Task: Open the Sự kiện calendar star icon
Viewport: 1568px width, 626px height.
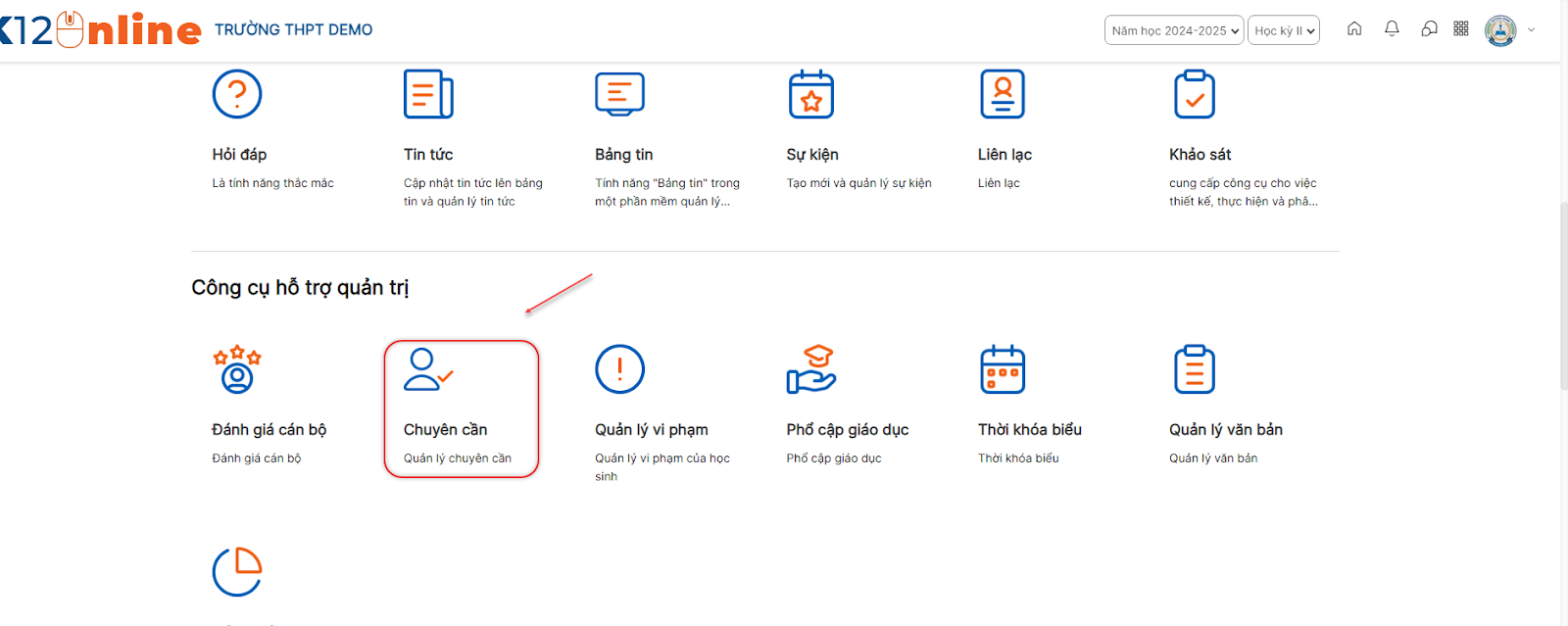Action: 811,94
